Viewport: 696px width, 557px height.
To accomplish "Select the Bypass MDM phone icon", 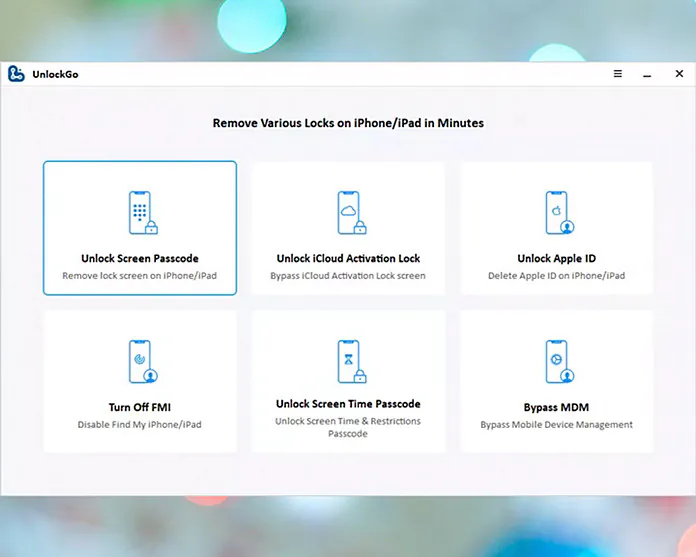I will pyautogui.click(x=560, y=361).
